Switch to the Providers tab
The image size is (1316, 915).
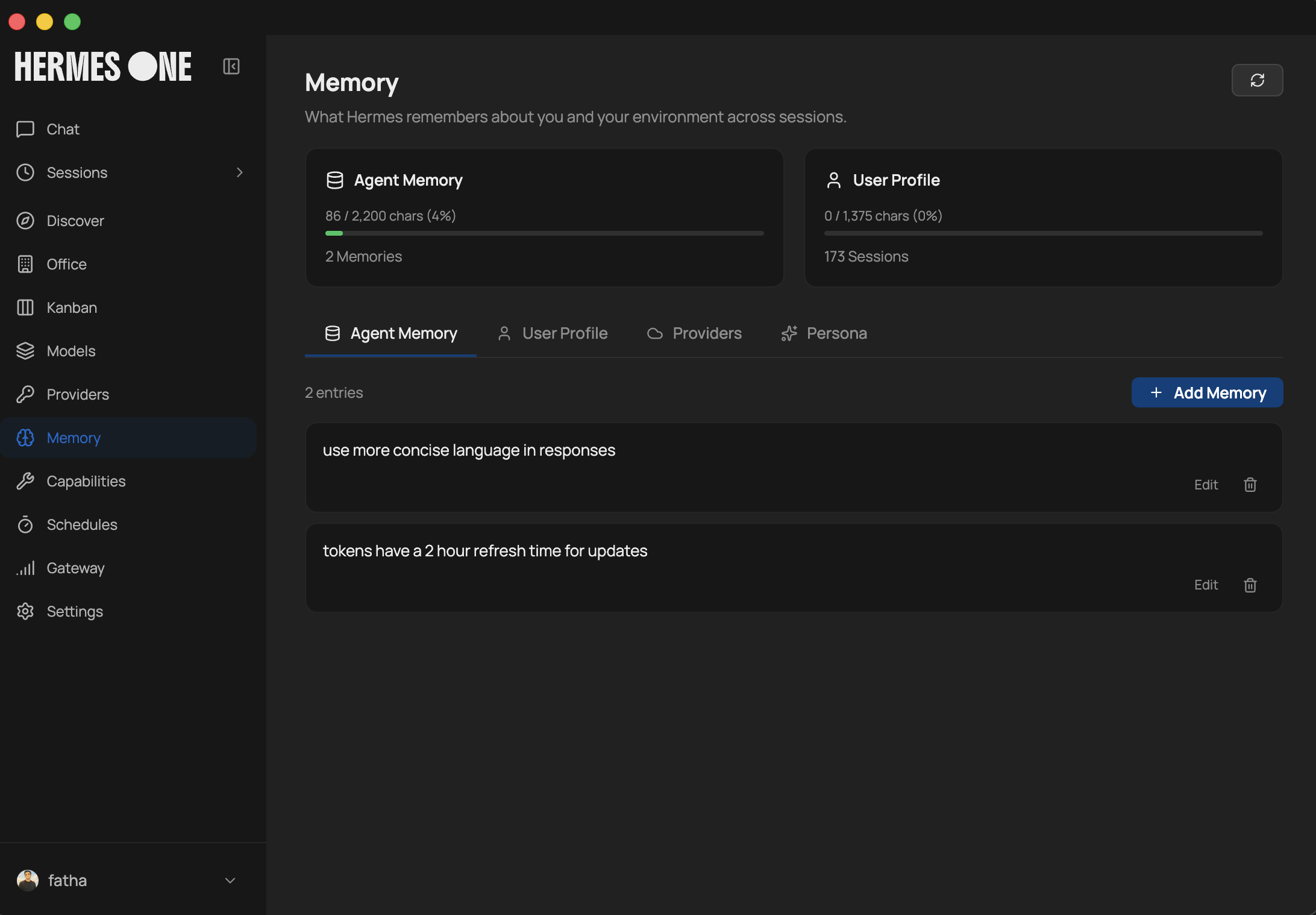coord(694,333)
